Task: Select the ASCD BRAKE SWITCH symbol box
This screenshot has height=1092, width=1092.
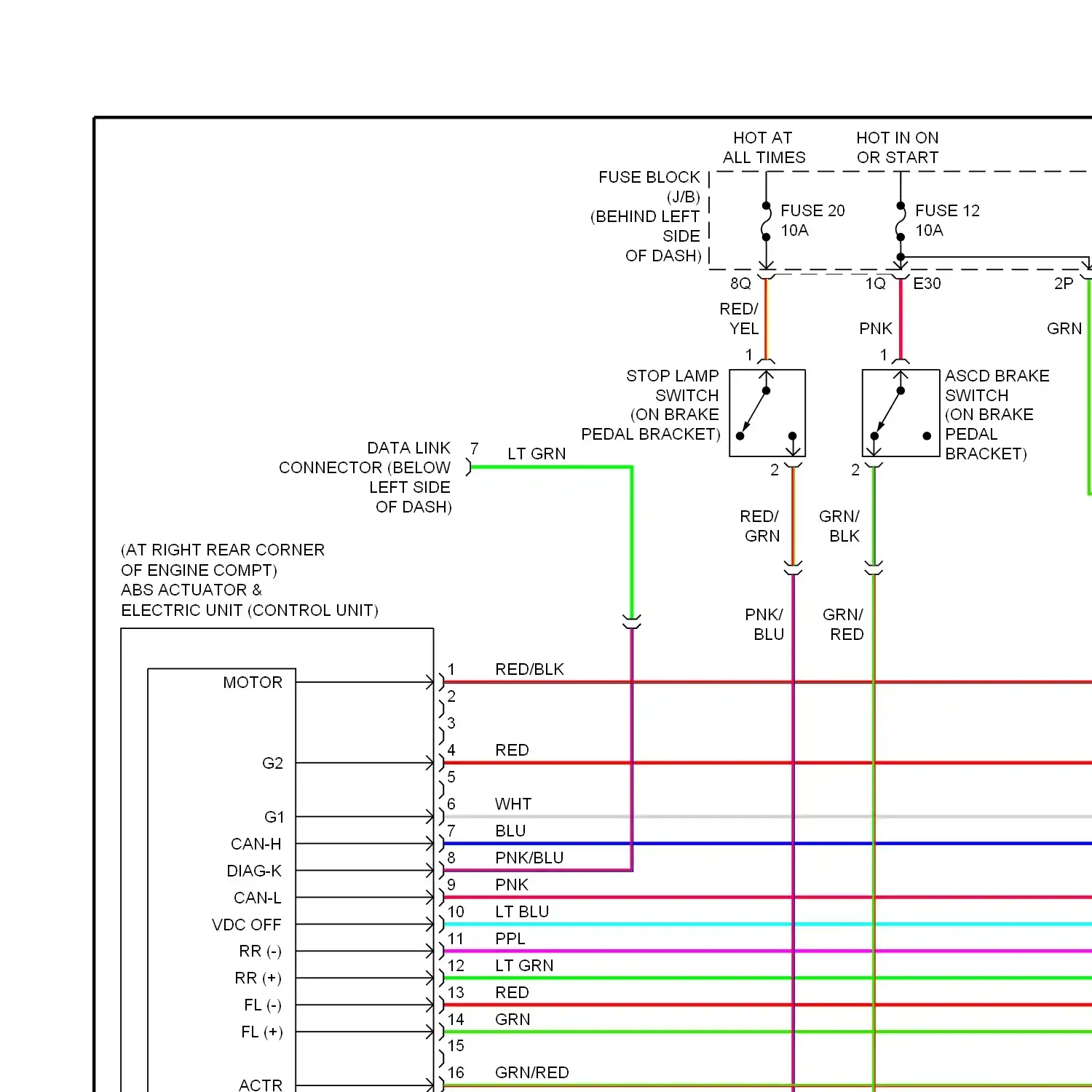Action: (x=901, y=414)
